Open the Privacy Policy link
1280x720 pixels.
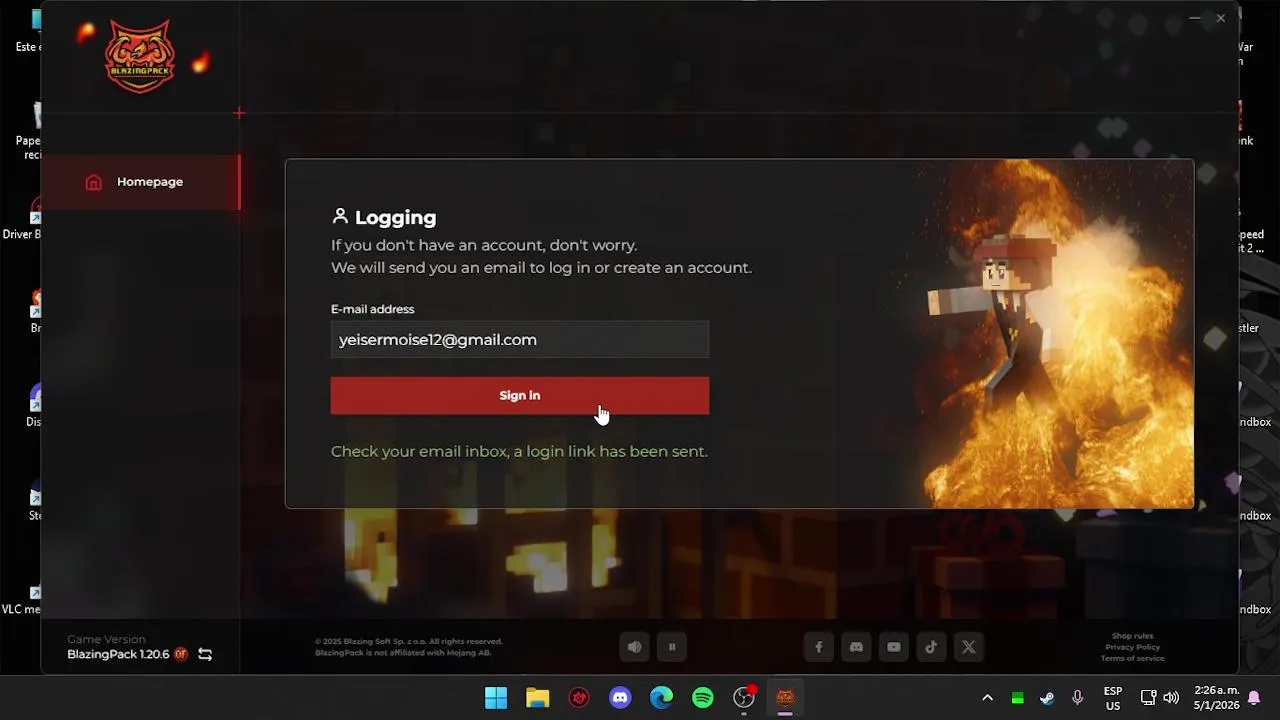(1133, 647)
